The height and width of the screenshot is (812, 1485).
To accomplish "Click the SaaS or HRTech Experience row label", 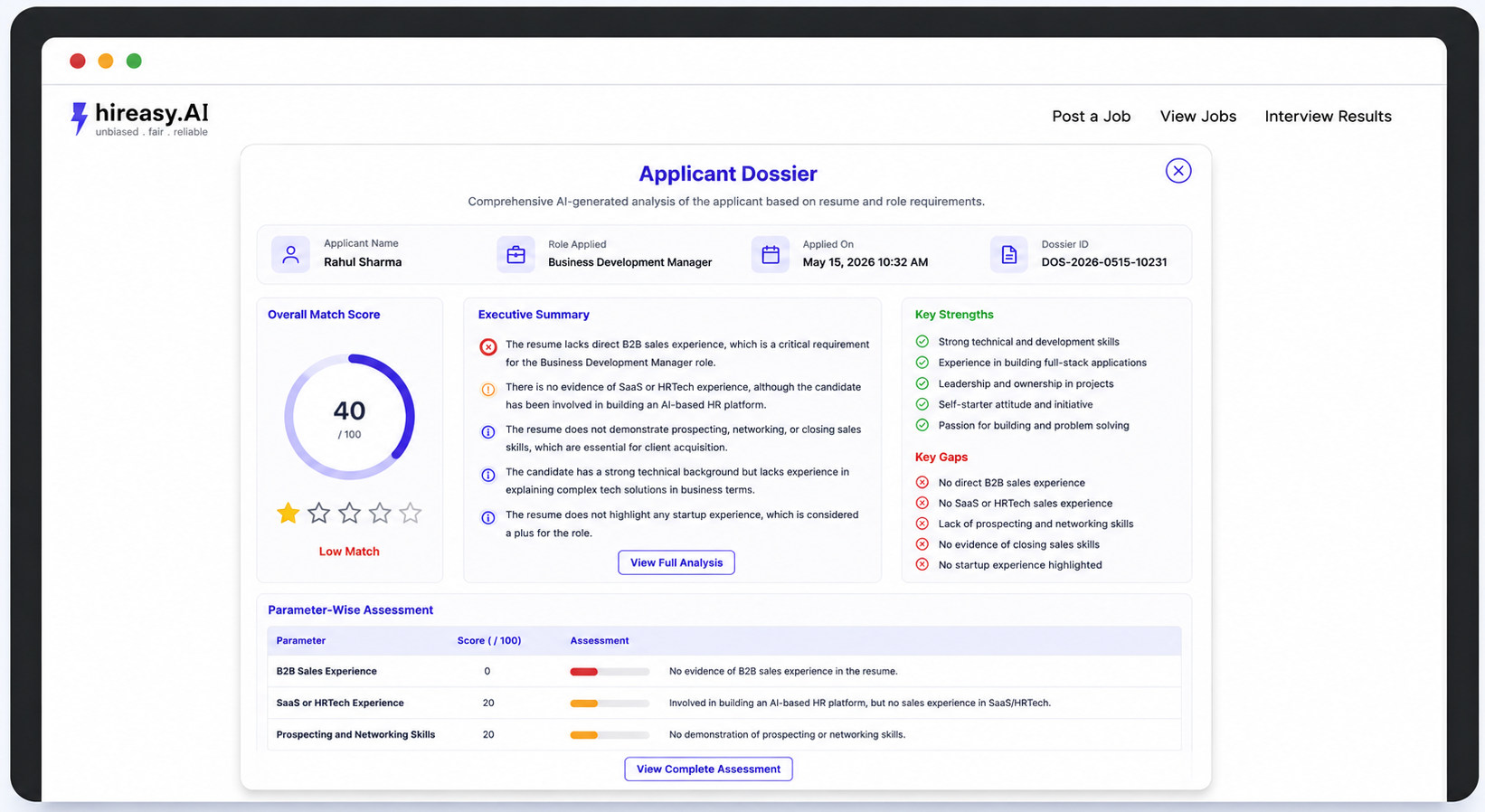I will (x=340, y=703).
